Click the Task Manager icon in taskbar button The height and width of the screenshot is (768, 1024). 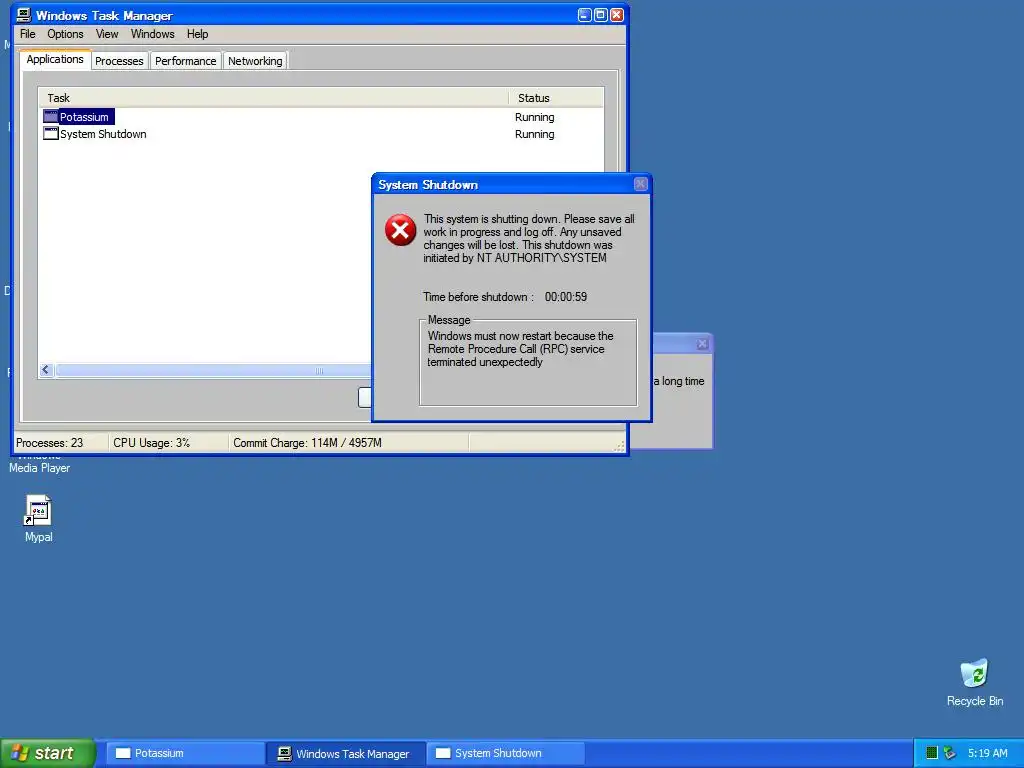coord(284,753)
